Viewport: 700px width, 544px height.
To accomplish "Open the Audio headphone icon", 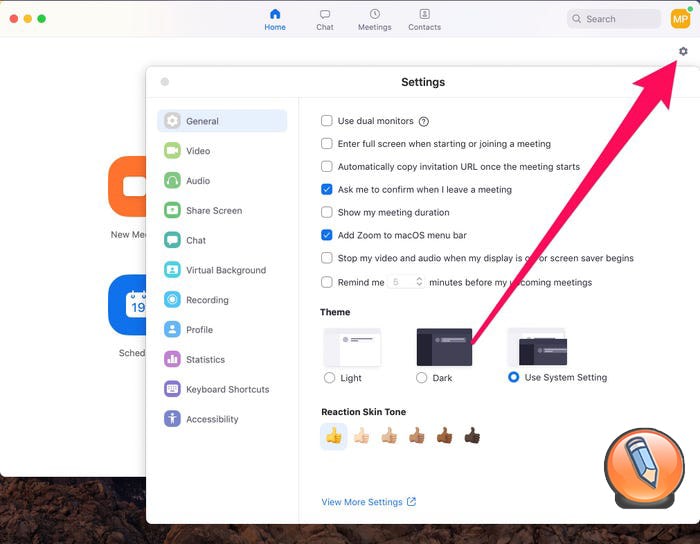I will tap(172, 180).
